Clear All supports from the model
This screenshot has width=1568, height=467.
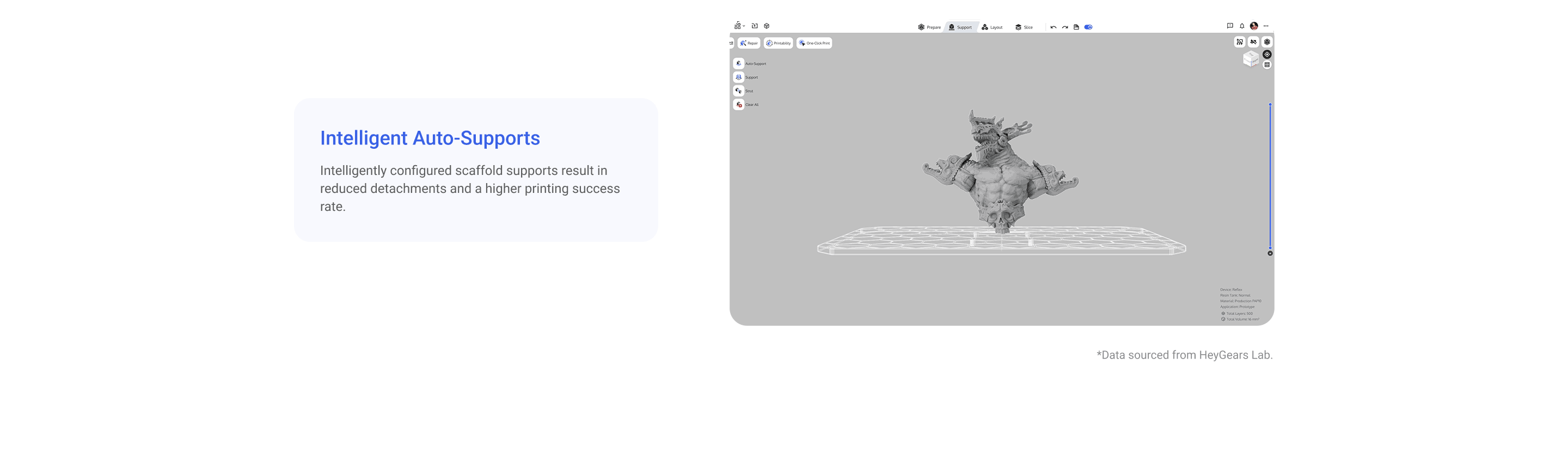point(739,105)
